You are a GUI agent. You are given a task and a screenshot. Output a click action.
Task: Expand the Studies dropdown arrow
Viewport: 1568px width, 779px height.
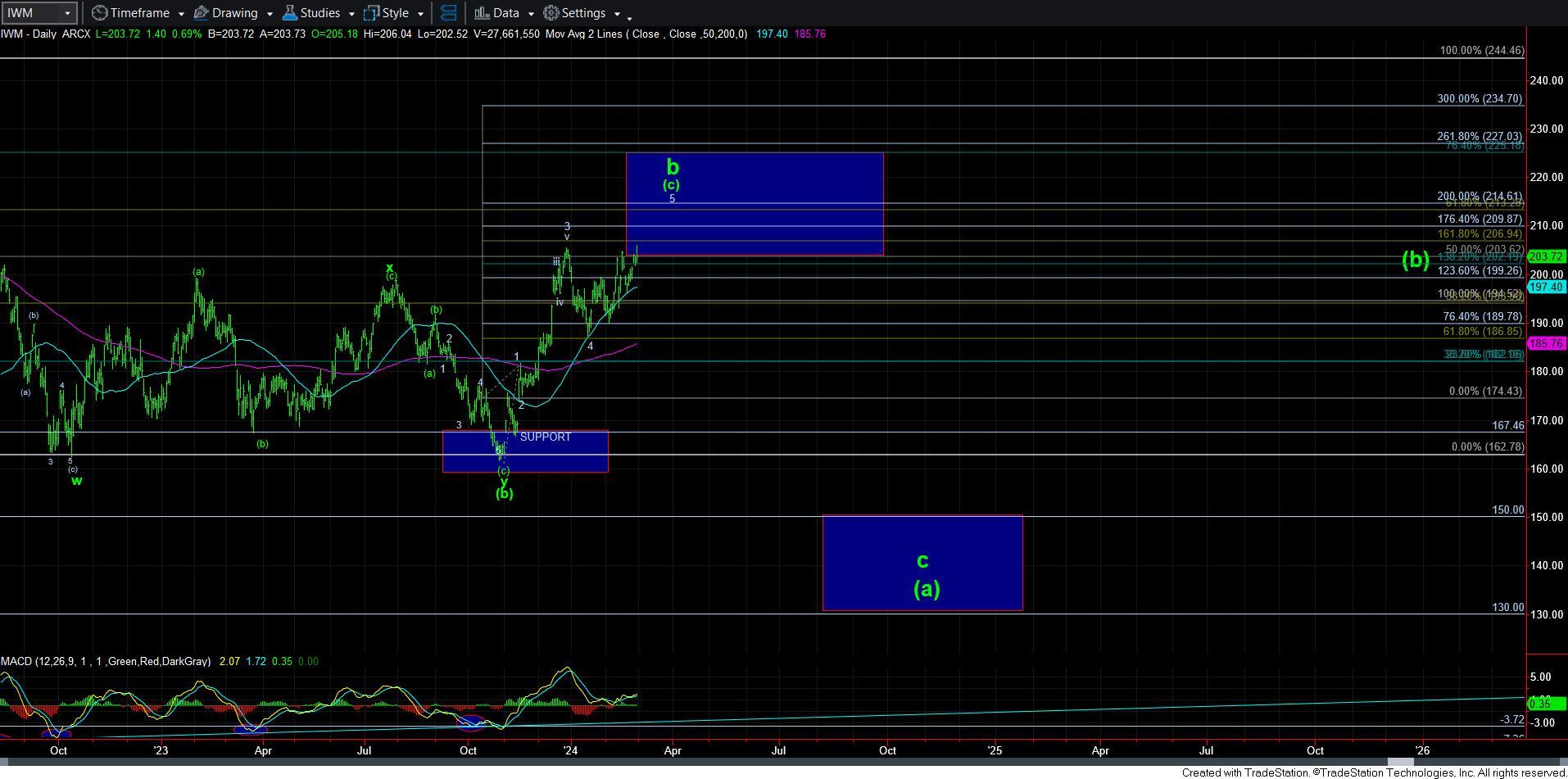pyautogui.click(x=351, y=14)
